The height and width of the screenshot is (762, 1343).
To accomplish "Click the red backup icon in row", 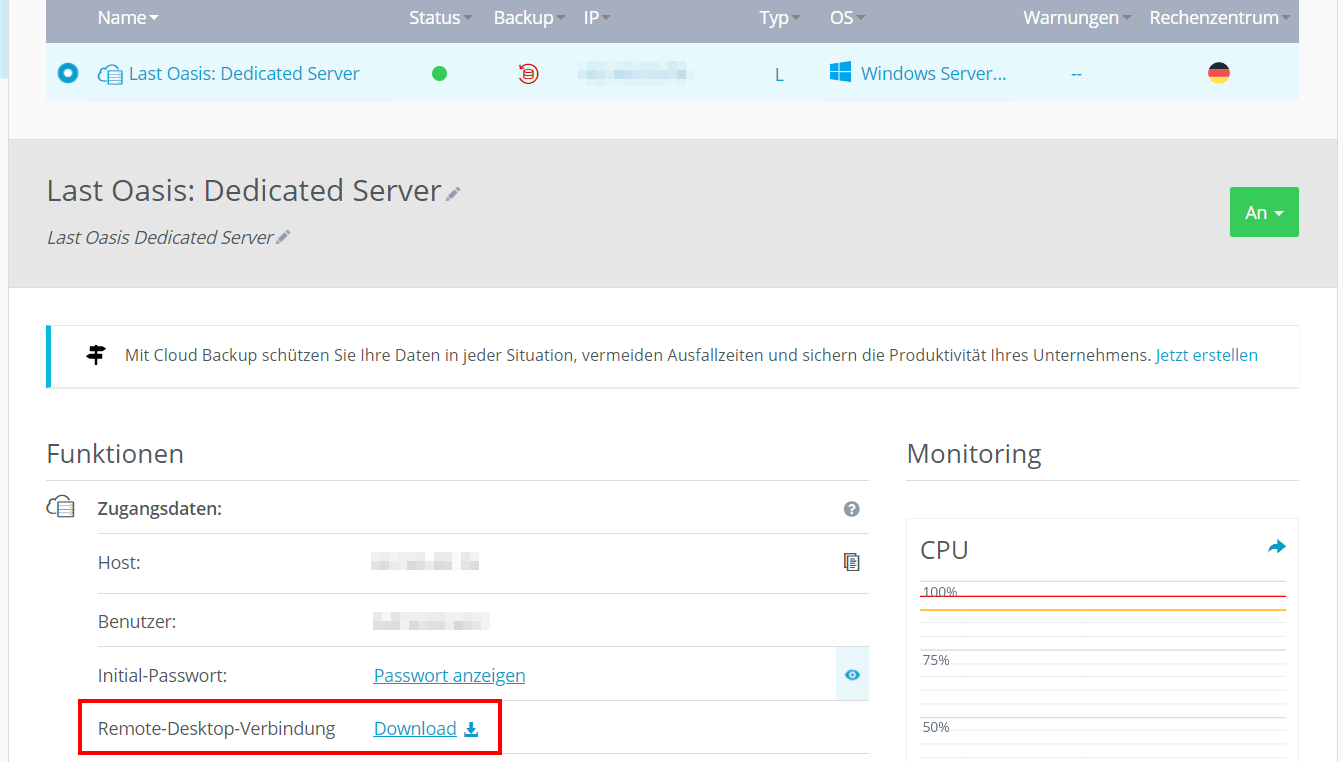I will 528,73.
